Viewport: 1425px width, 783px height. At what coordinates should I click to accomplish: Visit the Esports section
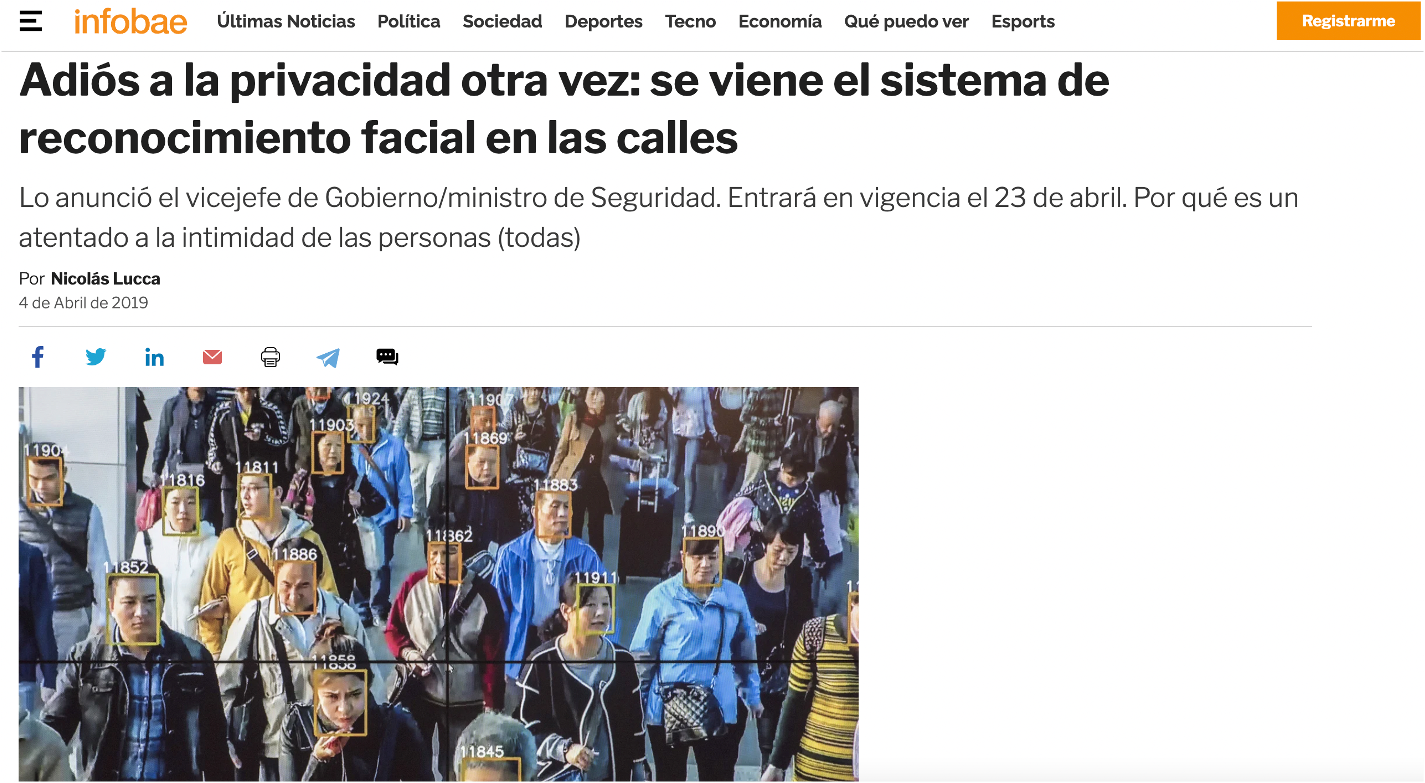1023,21
